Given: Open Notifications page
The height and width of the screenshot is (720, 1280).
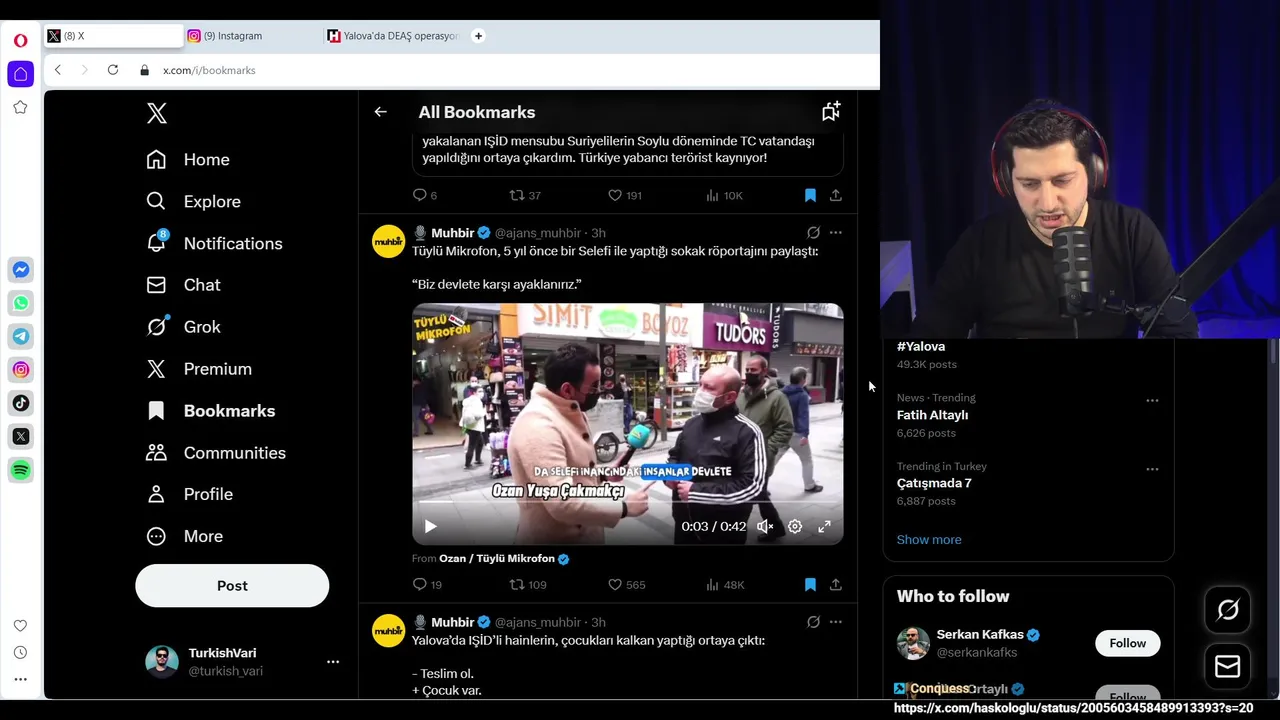Looking at the screenshot, I should point(214,244).
